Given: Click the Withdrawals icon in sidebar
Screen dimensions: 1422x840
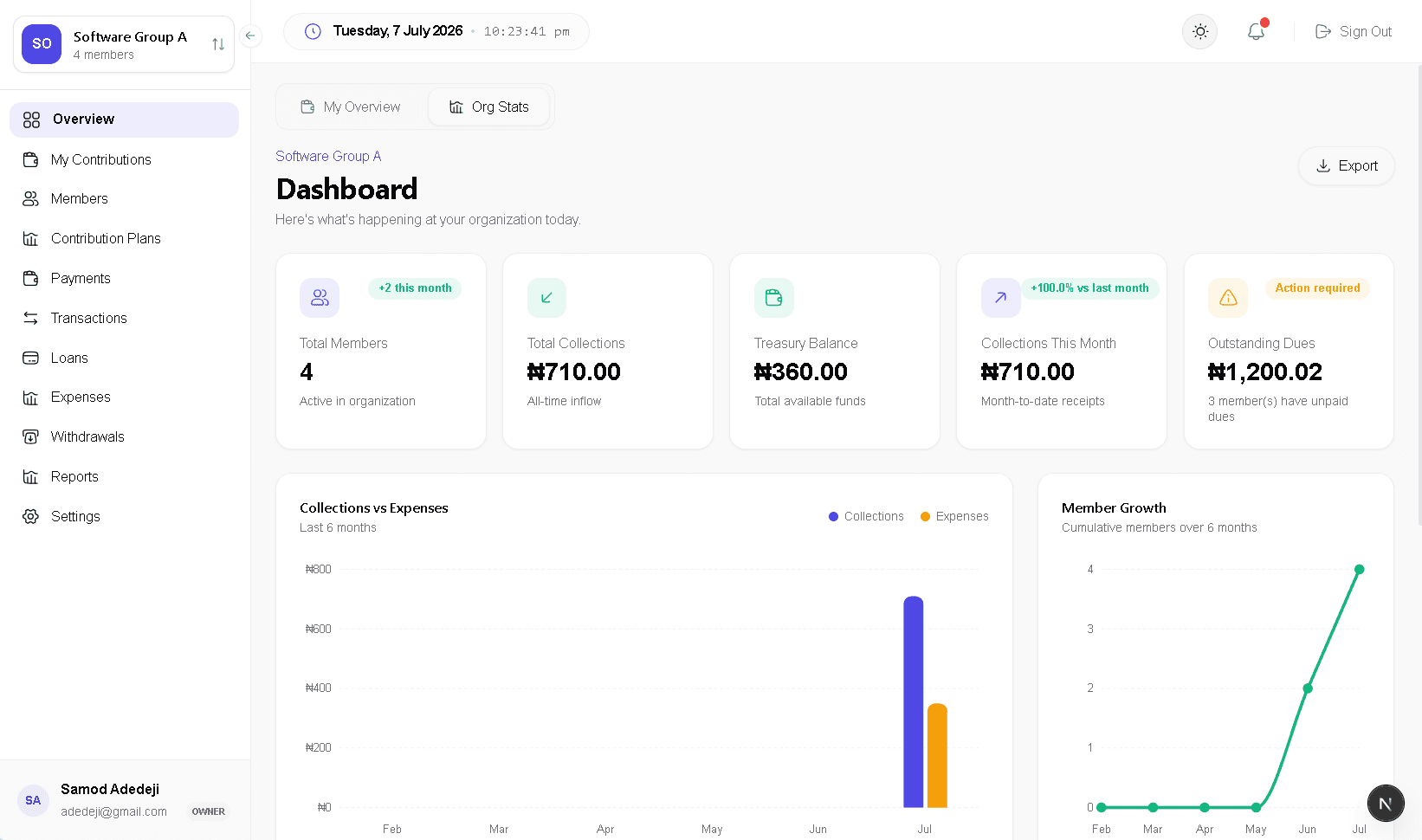Looking at the screenshot, I should point(30,436).
